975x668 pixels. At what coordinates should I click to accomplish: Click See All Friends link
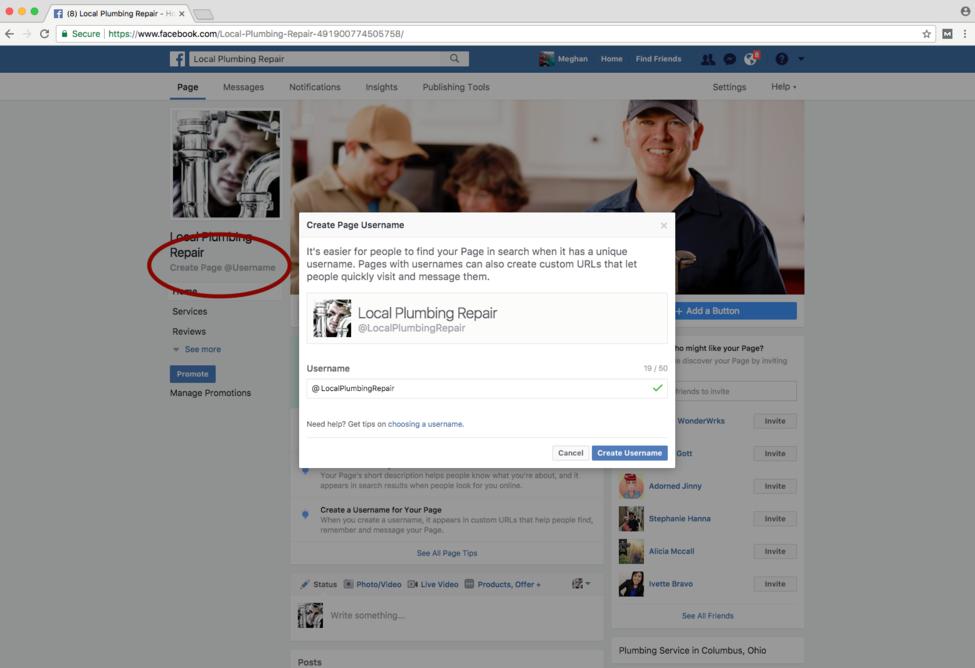[708, 616]
